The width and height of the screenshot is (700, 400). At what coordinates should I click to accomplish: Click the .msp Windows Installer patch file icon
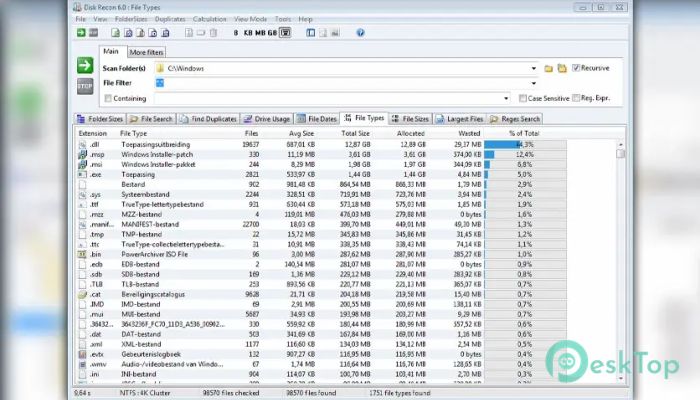pyautogui.click(x=82, y=154)
